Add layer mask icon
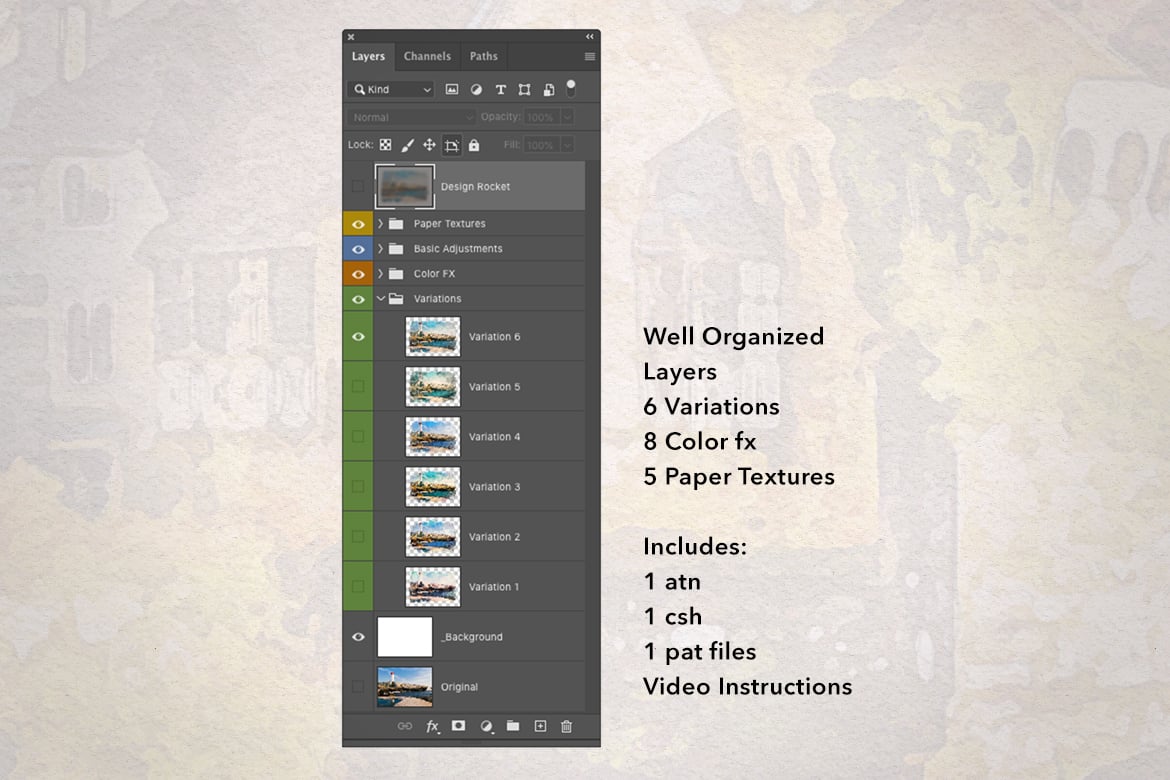Viewport: 1170px width, 780px height. (x=458, y=726)
